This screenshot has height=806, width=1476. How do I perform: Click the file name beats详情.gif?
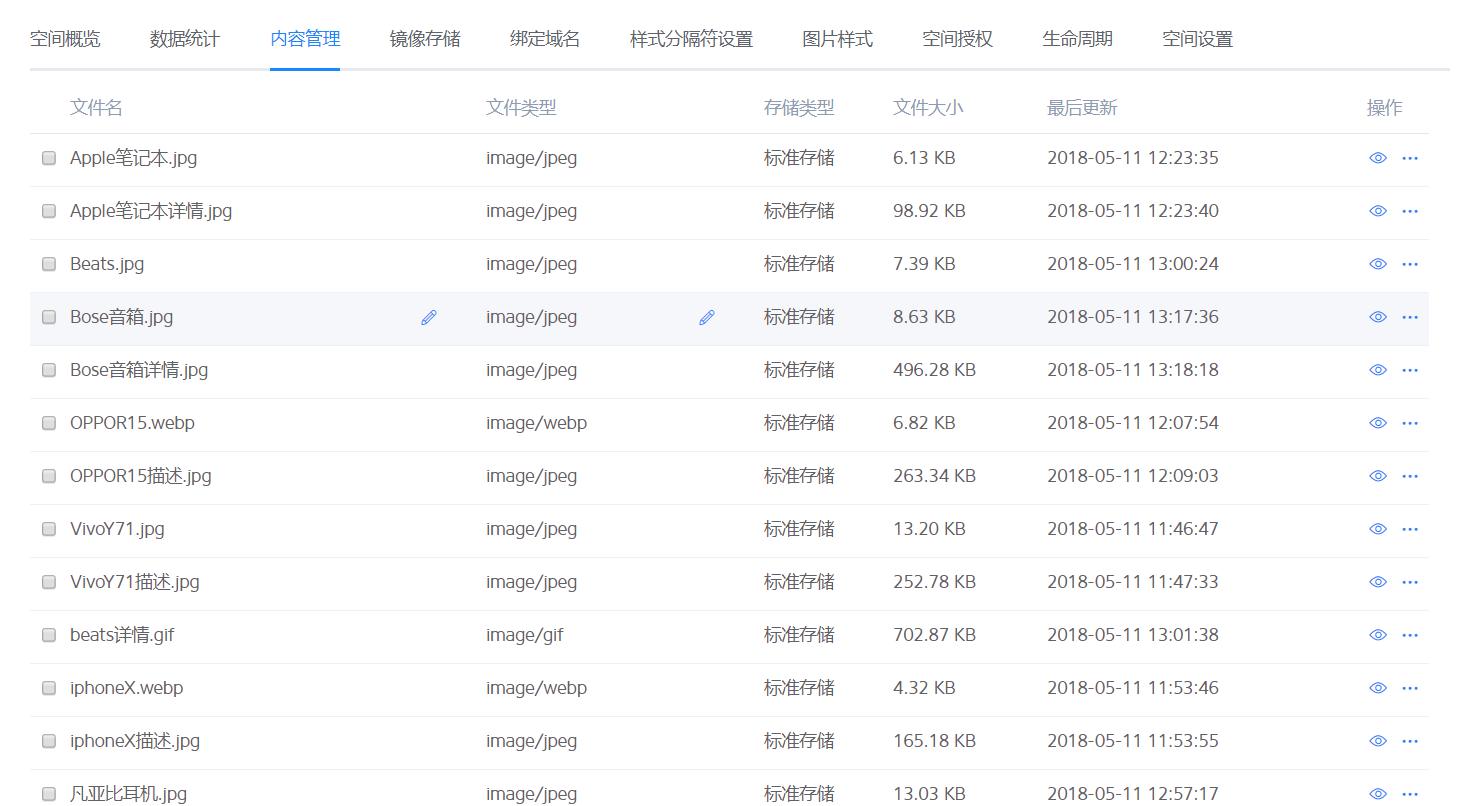[x=122, y=635]
